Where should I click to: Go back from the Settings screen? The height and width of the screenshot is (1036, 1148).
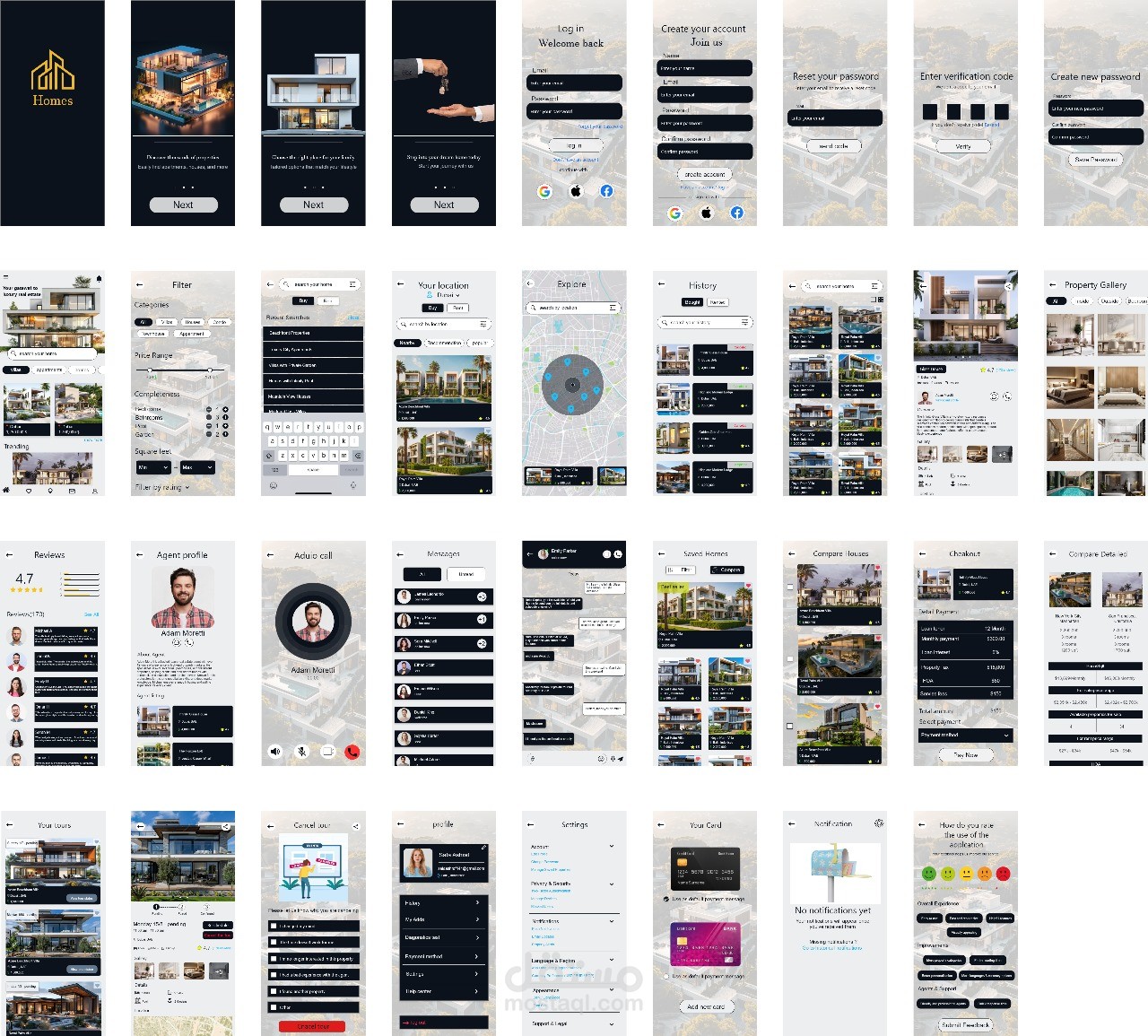(x=531, y=824)
